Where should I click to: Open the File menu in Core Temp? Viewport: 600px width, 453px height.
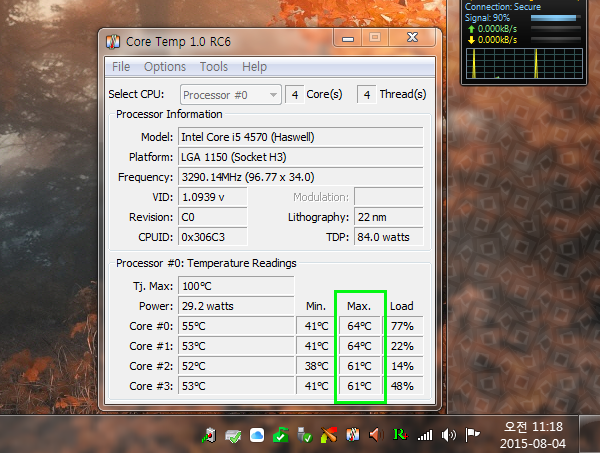[121, 67]
